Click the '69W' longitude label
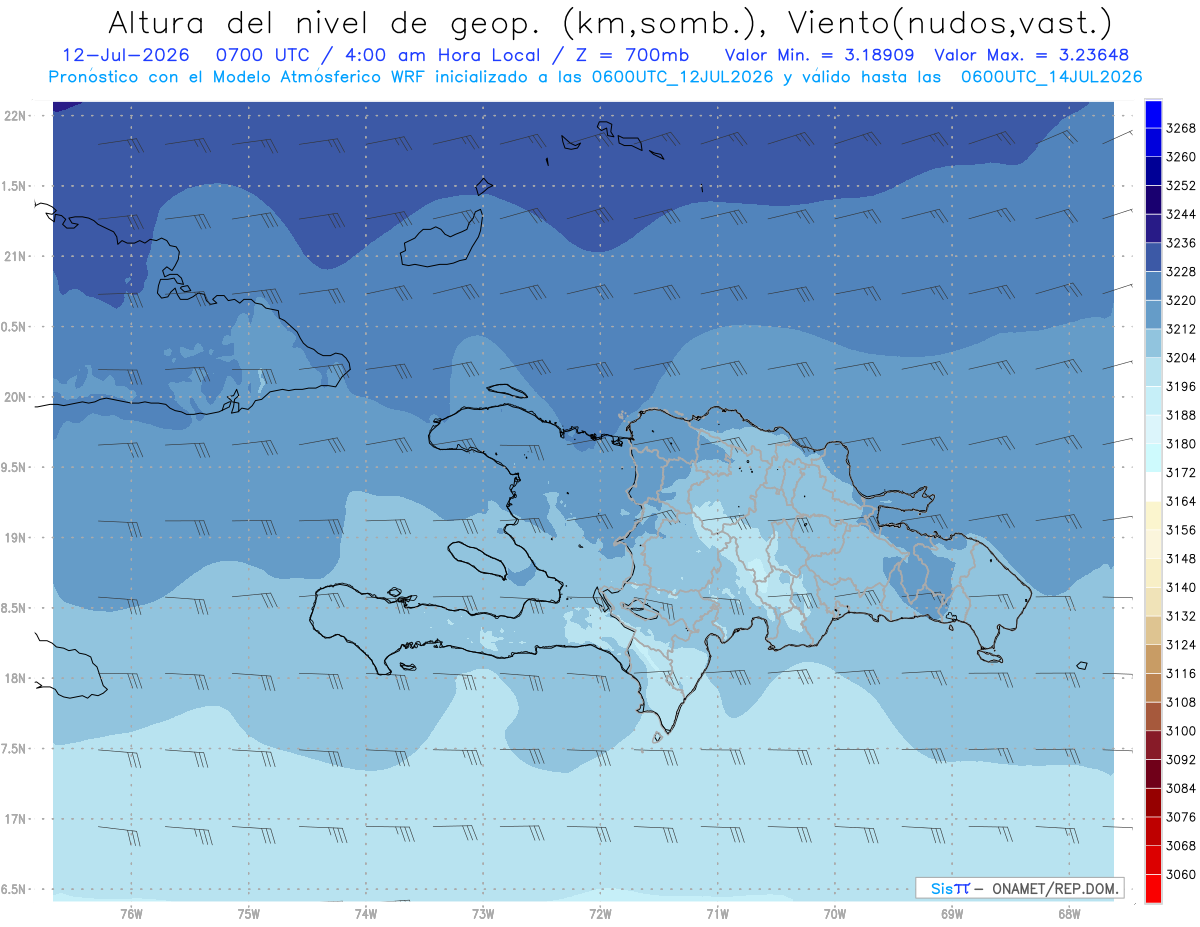The height and width of the screenshot is (927, 1200). point(952,913)
